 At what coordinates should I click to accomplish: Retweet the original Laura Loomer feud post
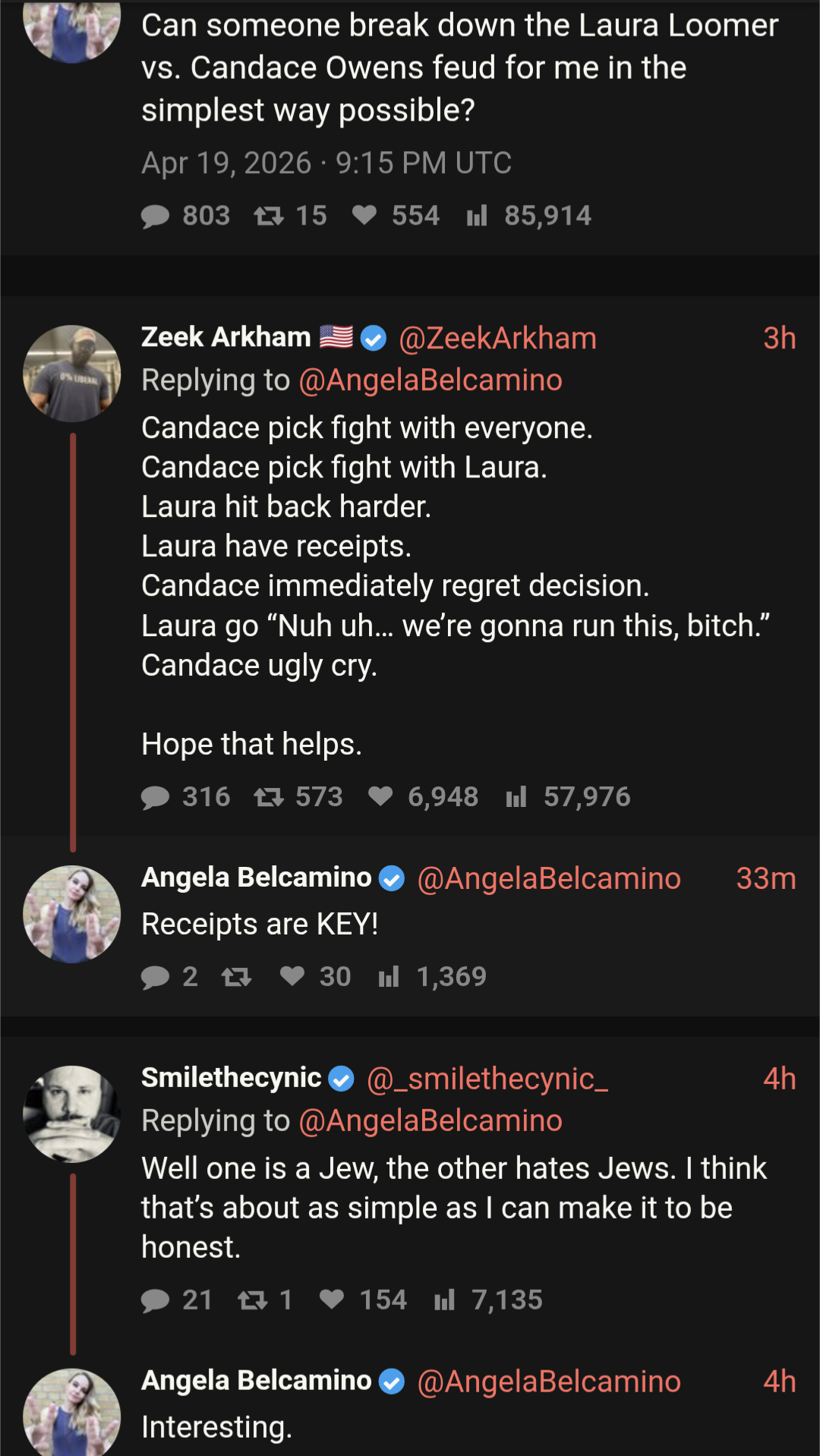click(268, 216)
